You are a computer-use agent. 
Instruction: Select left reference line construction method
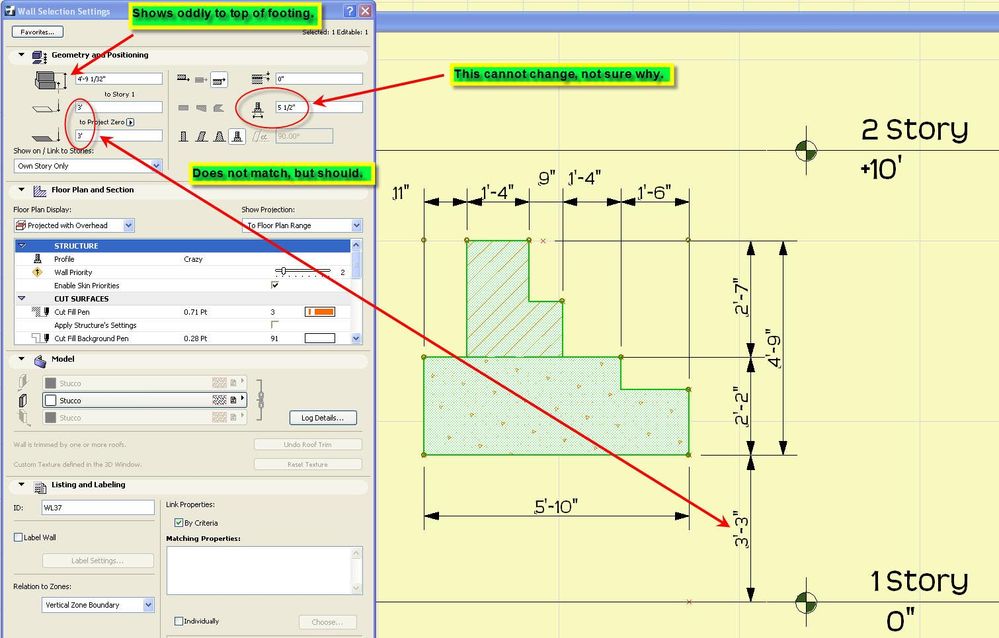pyautogui.click(x=183, y=79)
